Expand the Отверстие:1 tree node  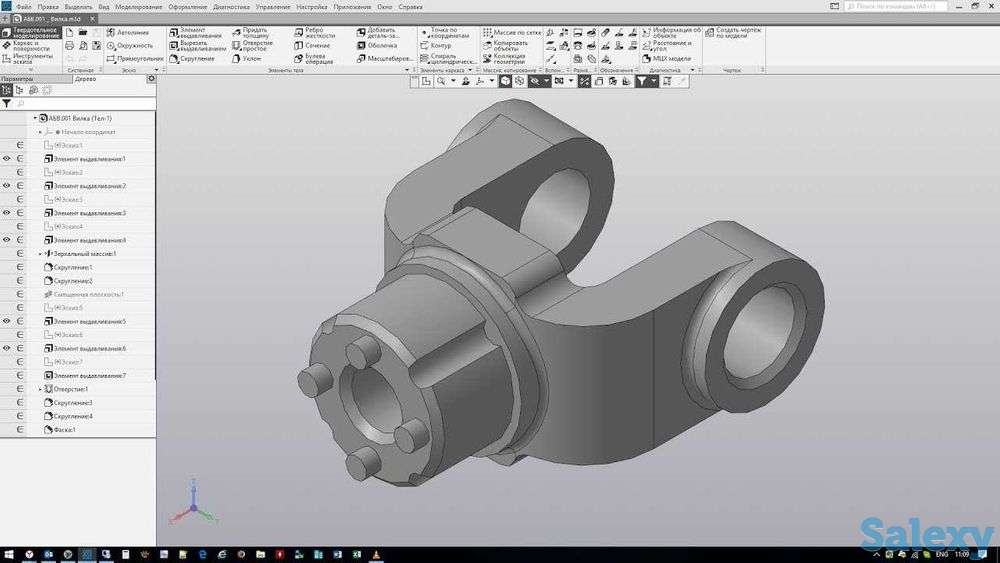[40, 389]
